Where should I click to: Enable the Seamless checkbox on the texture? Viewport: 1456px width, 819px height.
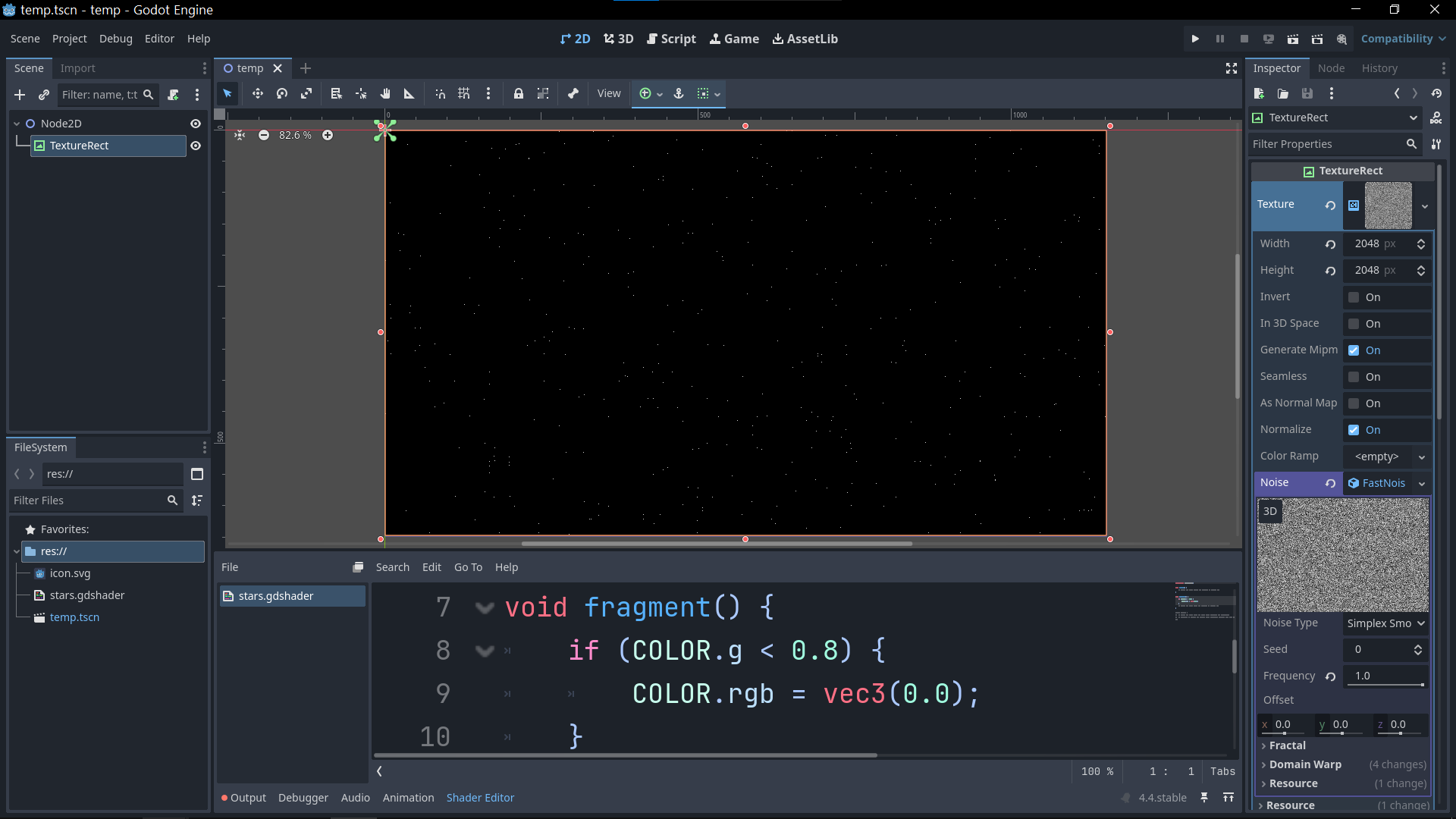(1354, 377)
